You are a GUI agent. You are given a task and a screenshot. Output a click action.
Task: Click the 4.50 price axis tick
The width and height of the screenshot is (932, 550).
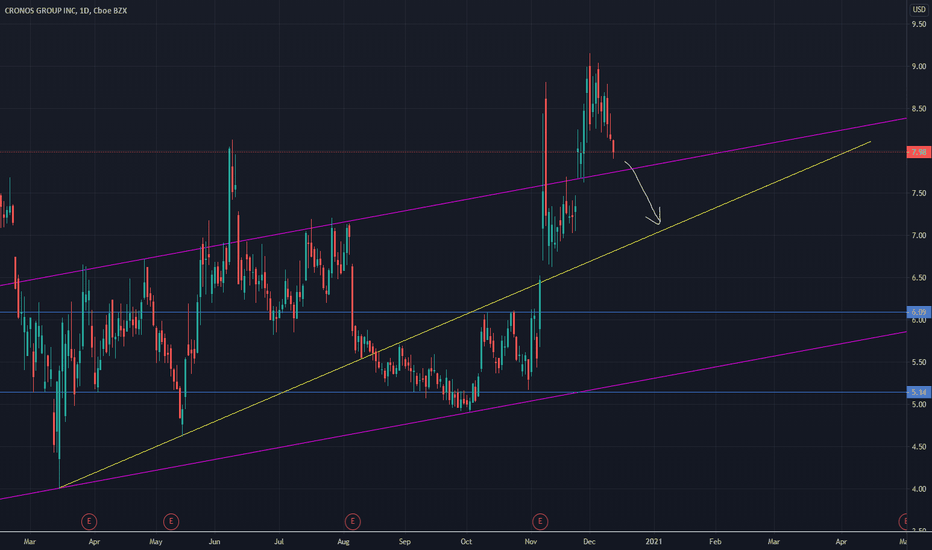[919, 447]
